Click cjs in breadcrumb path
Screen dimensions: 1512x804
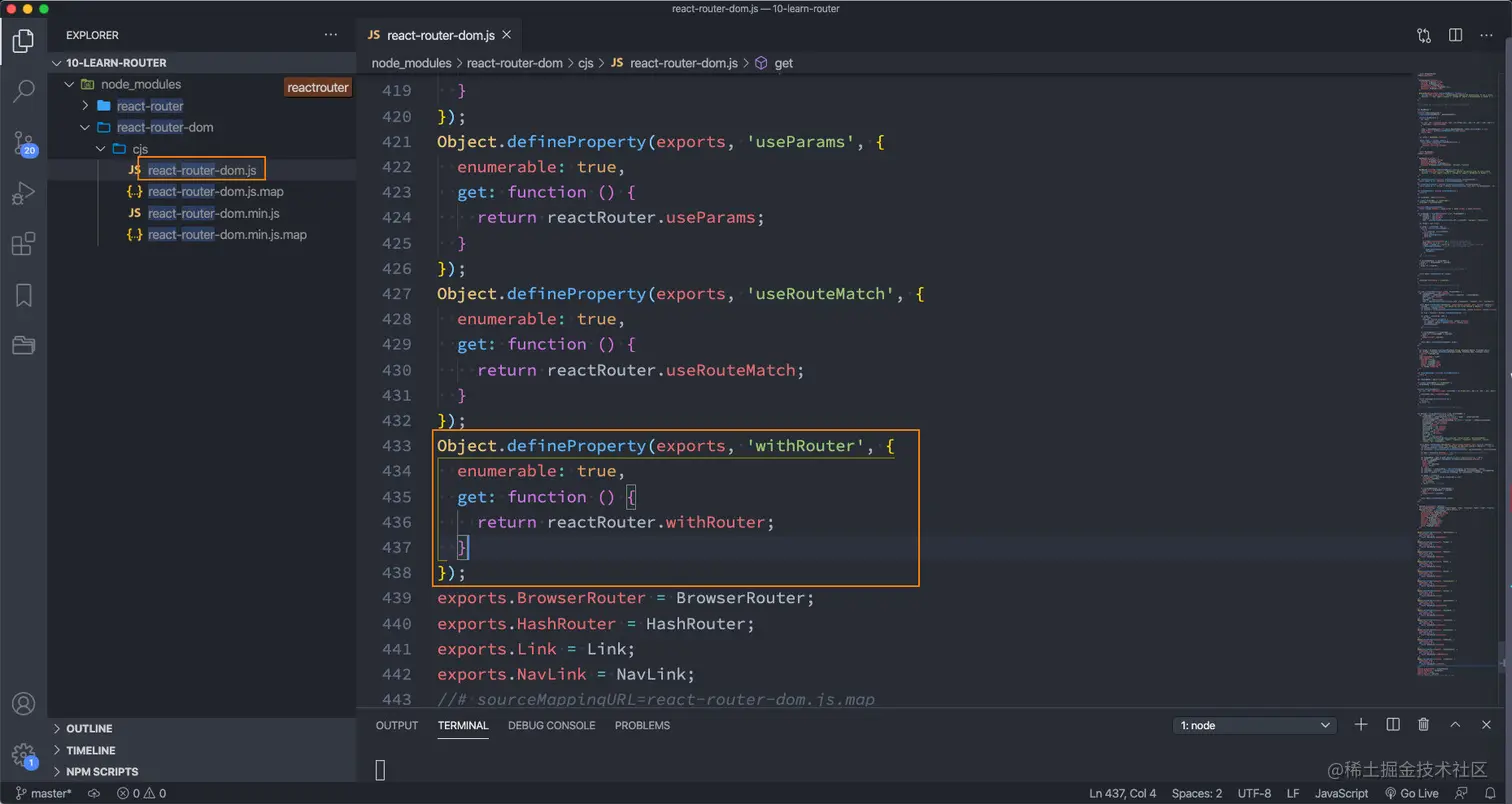(585, 62)
